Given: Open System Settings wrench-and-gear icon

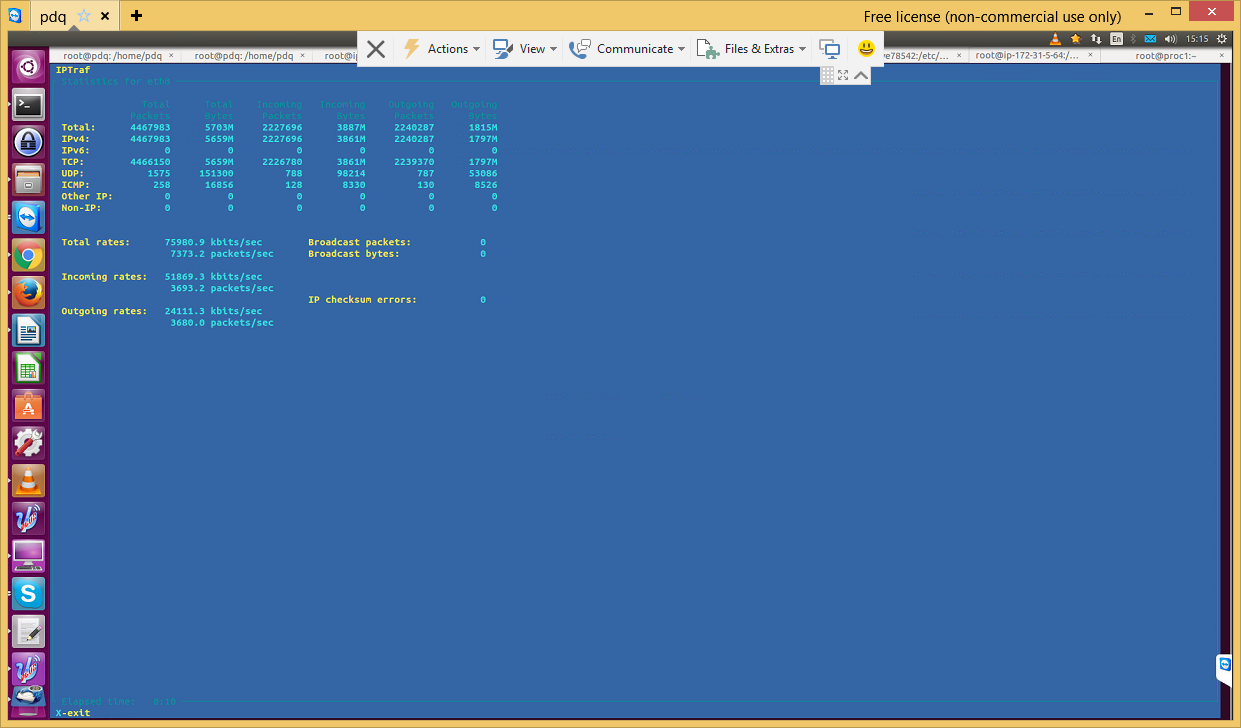Looking at the screenshot, I should point(28,442).
